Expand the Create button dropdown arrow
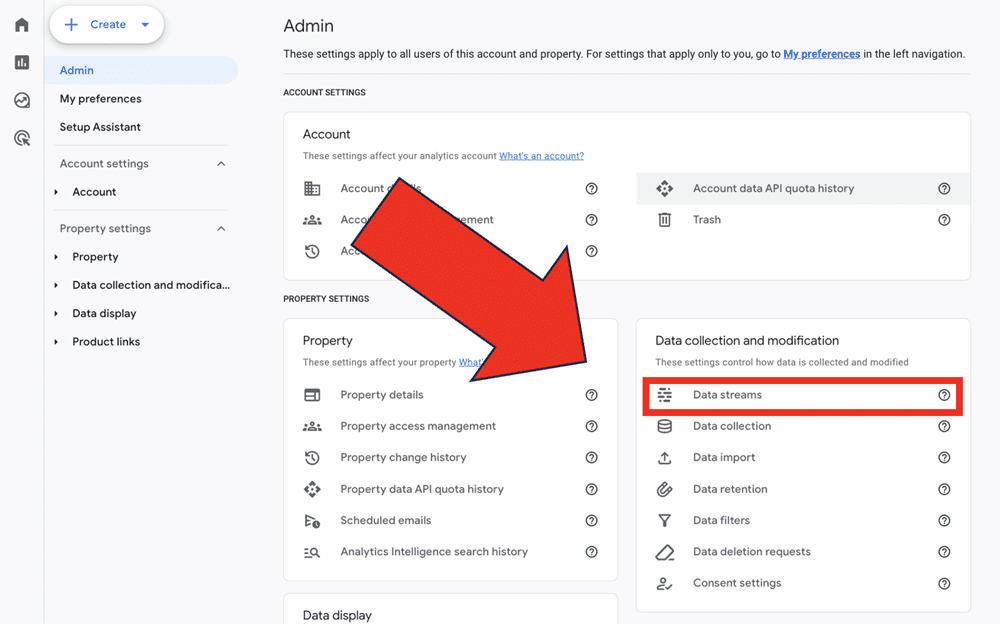 click(144, 24)
